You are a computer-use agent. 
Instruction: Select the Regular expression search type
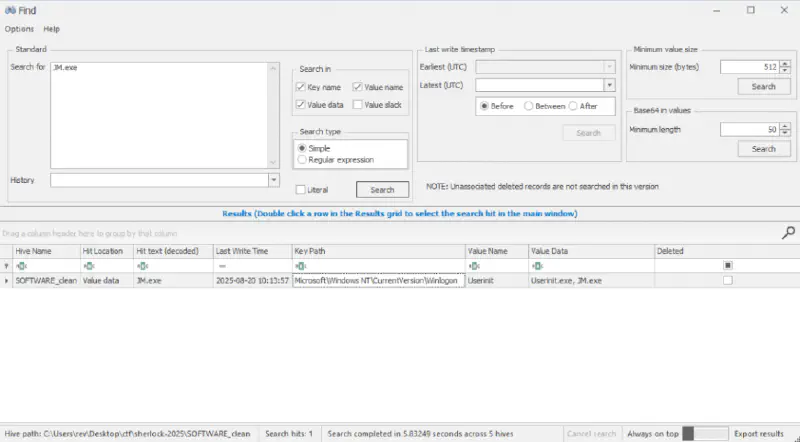[302, 159]
